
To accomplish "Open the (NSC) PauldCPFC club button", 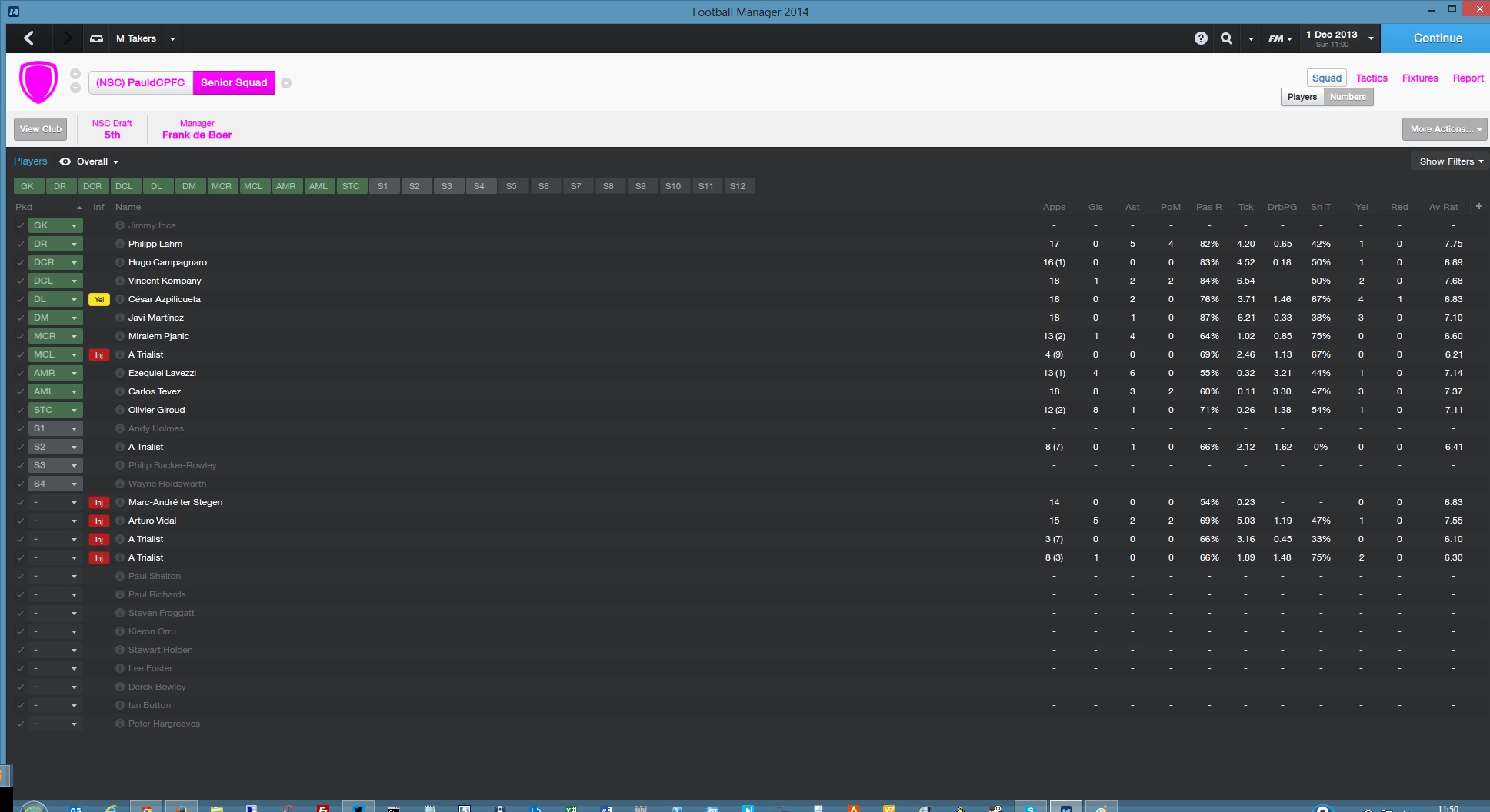I will click(x=141, y=82).
